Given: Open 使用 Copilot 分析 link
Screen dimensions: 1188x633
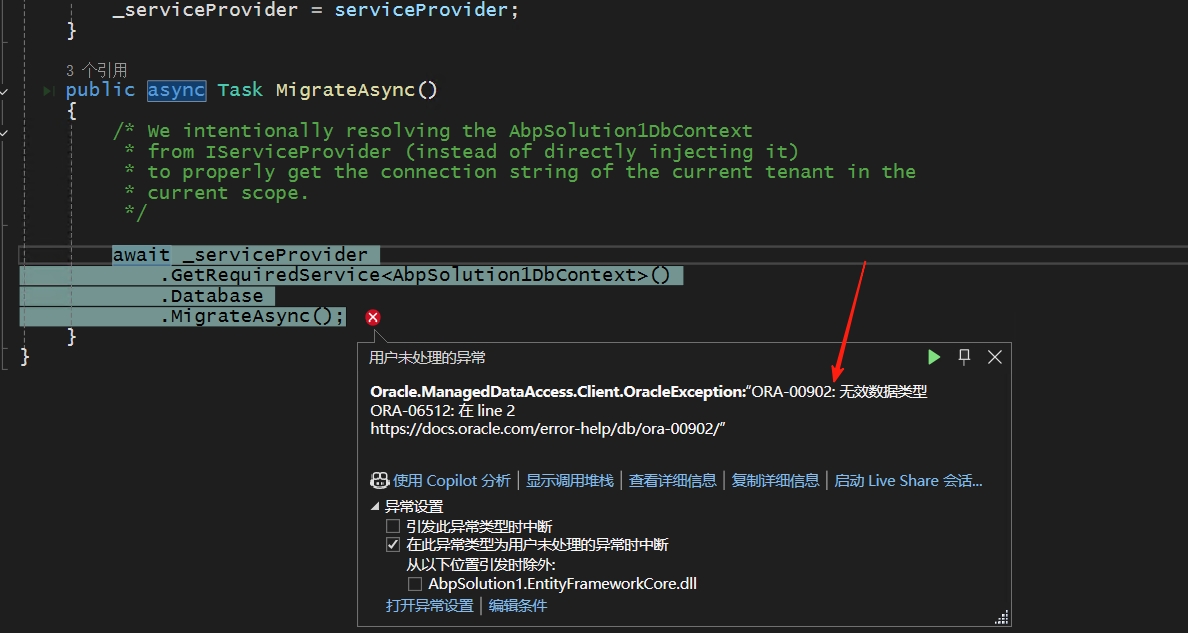Looking at the screenshot, I should [x=452, y=481].
